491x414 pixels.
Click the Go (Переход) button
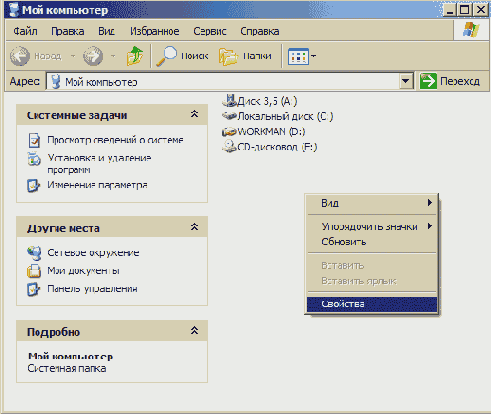pos(450,81)
